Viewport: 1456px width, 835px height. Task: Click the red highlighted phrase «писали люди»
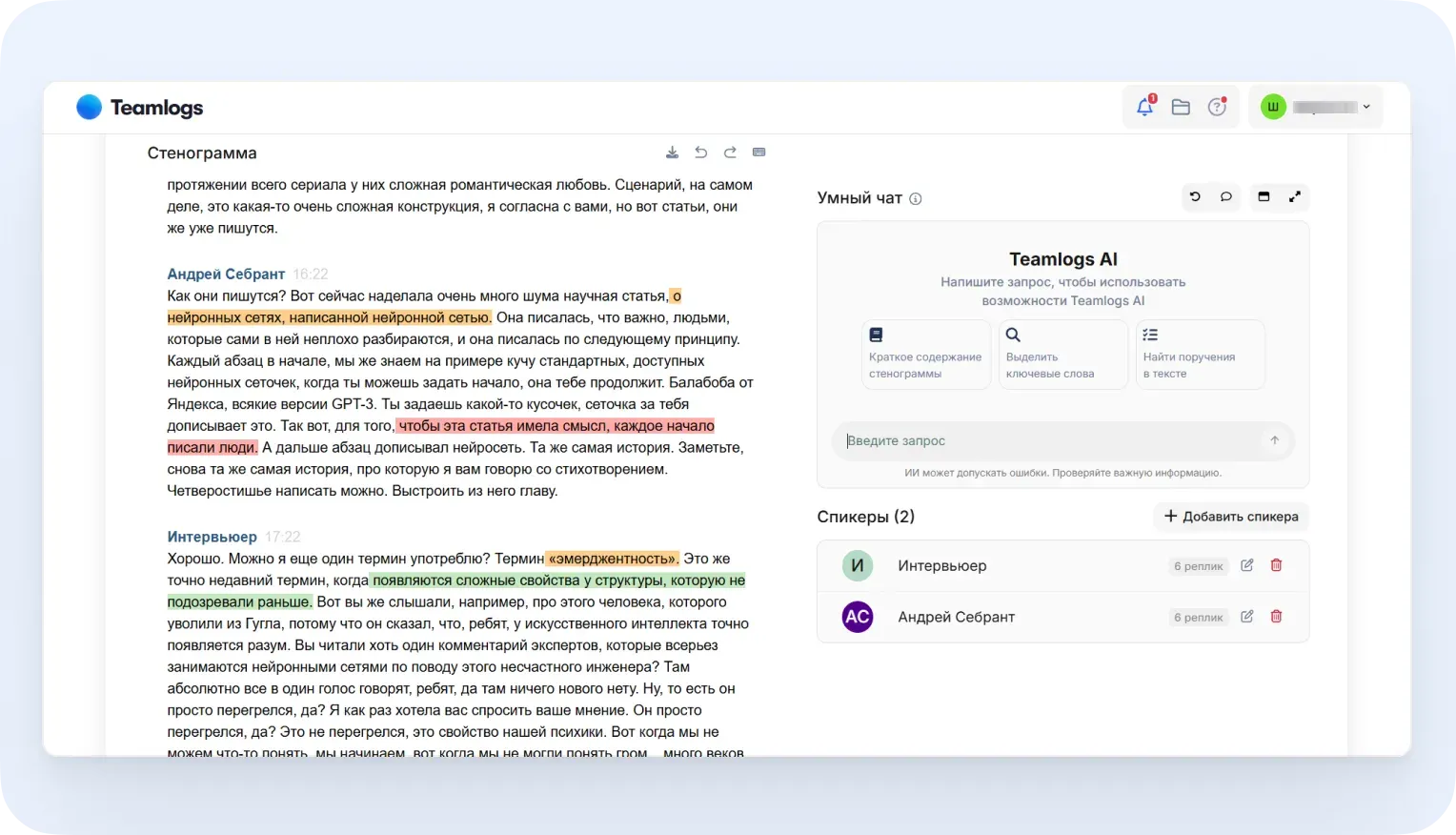[212, 447]
